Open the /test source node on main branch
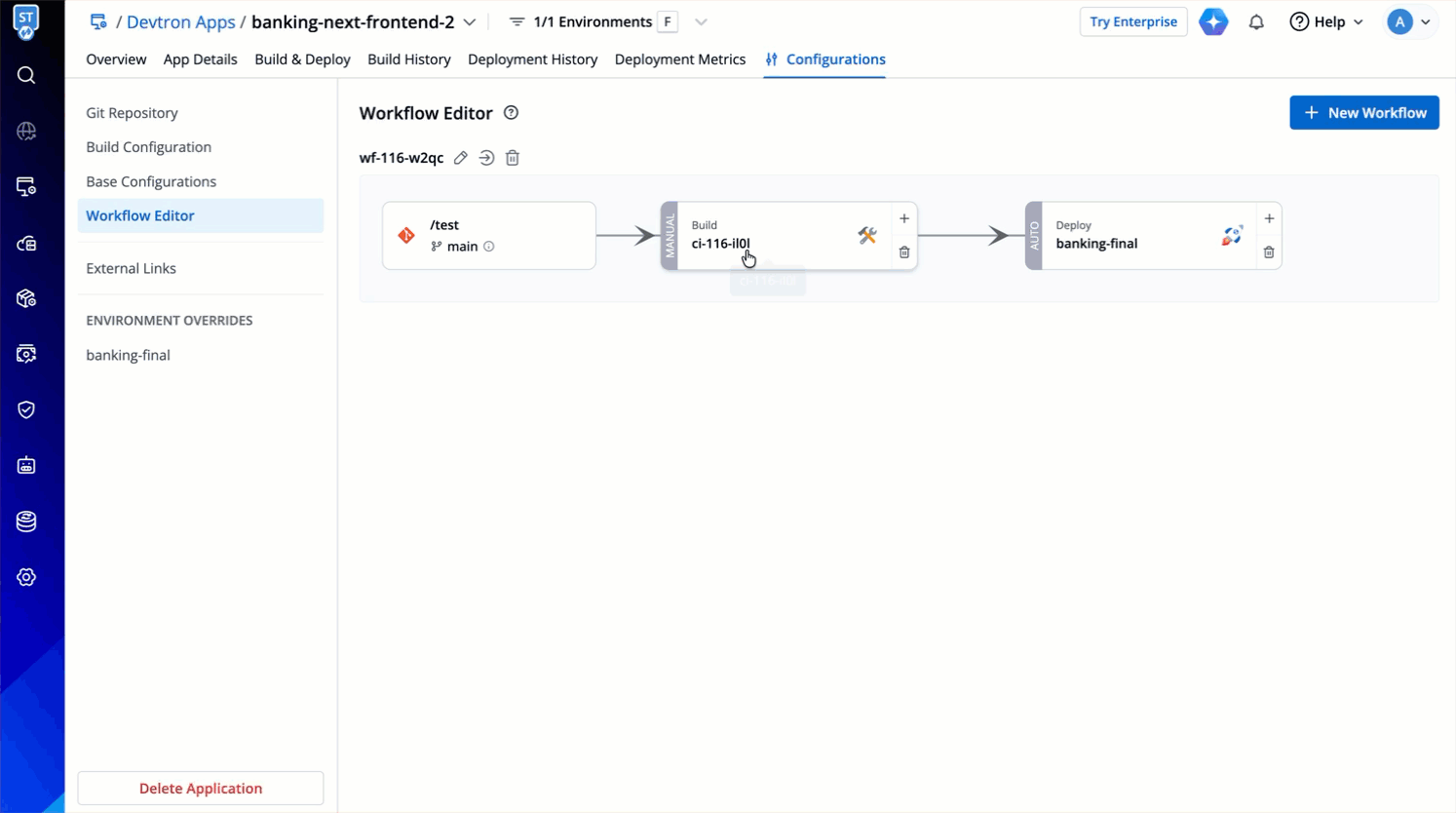This screenshot has height=813, width=1456. coord(488,236)
